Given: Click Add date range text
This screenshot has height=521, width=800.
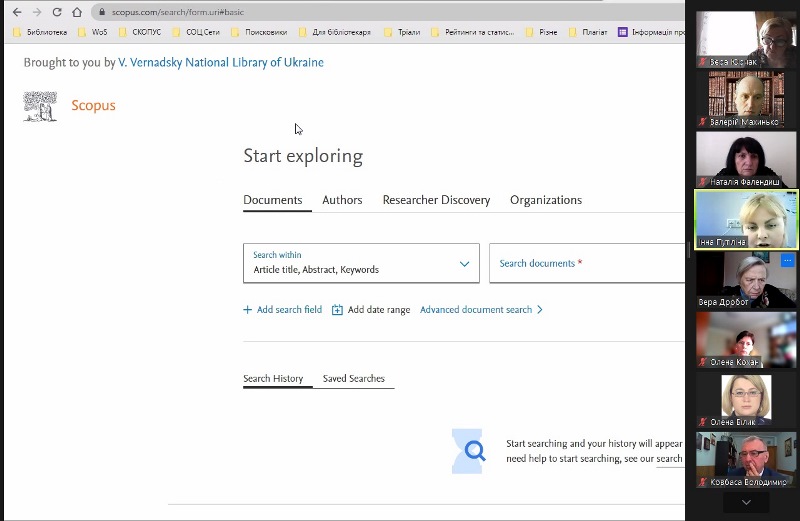Looking at the screenshot, I should tap(379, 310).
